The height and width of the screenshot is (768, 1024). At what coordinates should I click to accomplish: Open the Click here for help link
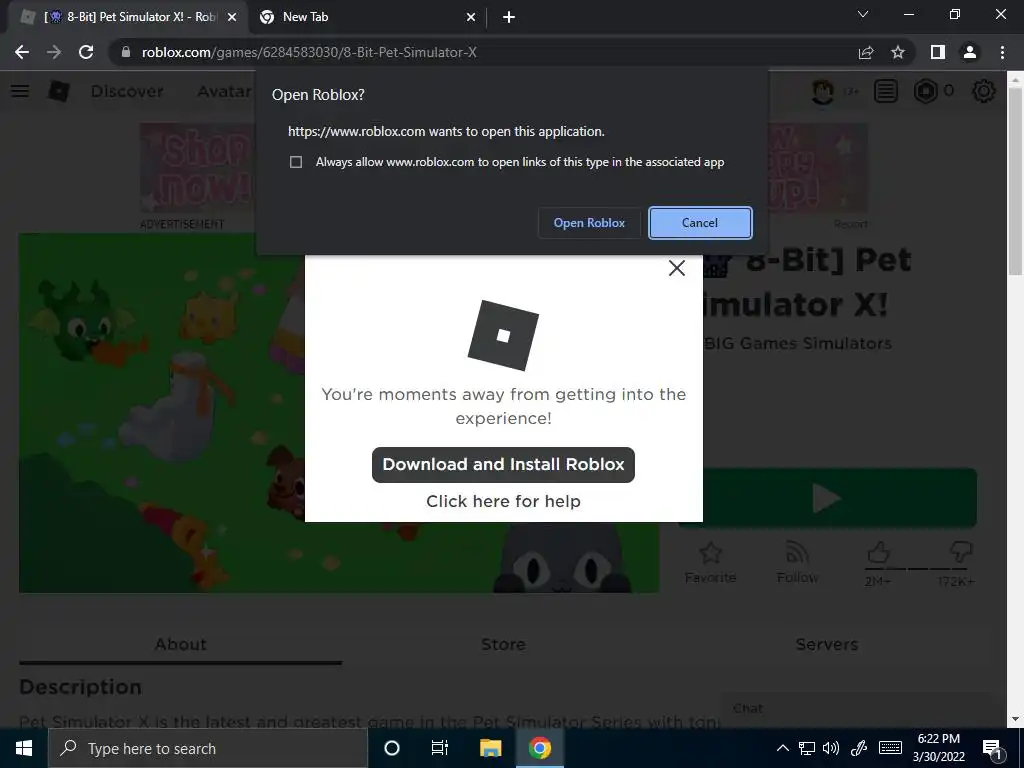[503, 501]
